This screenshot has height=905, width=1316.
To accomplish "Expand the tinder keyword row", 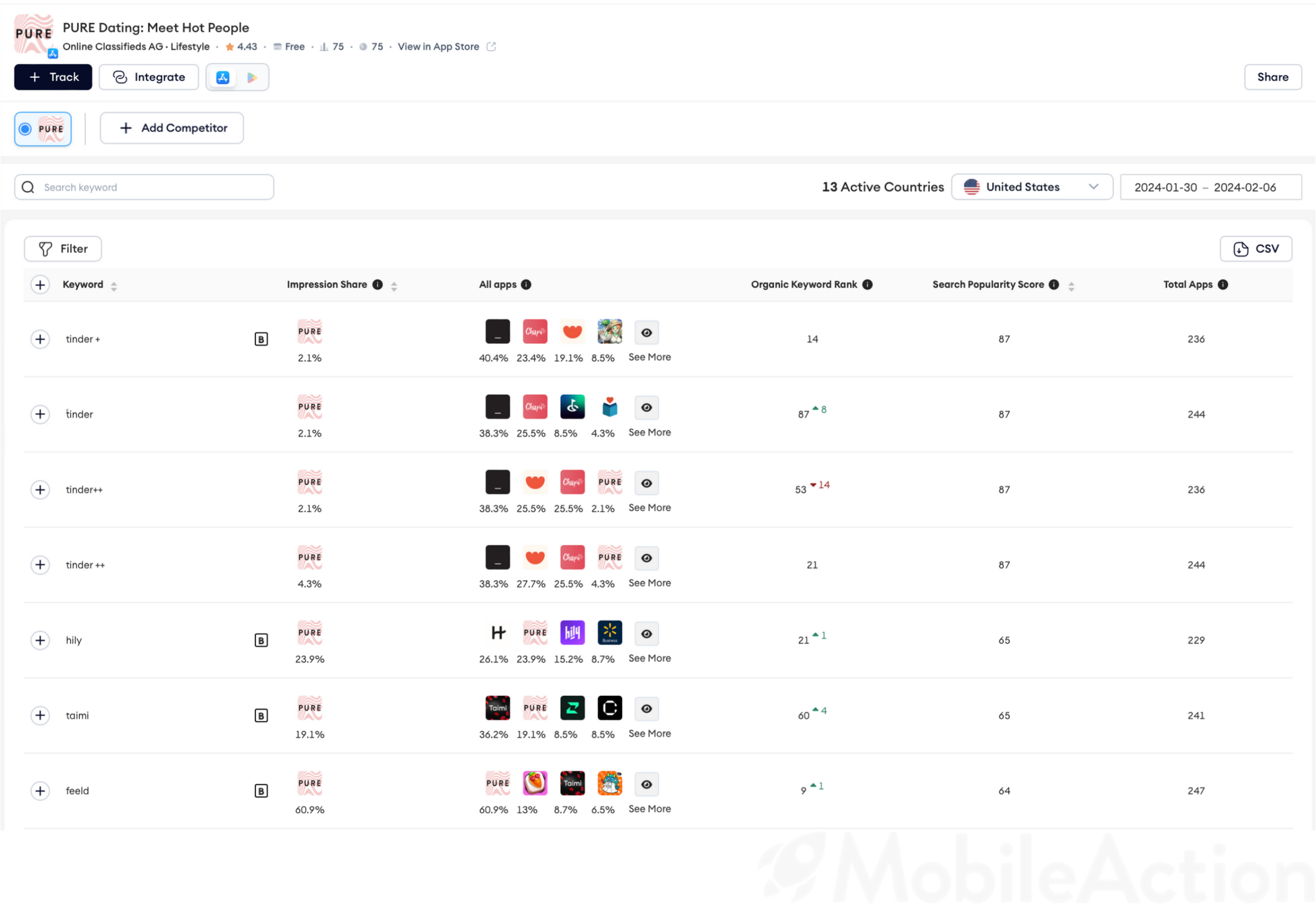I will click(40, 414).
